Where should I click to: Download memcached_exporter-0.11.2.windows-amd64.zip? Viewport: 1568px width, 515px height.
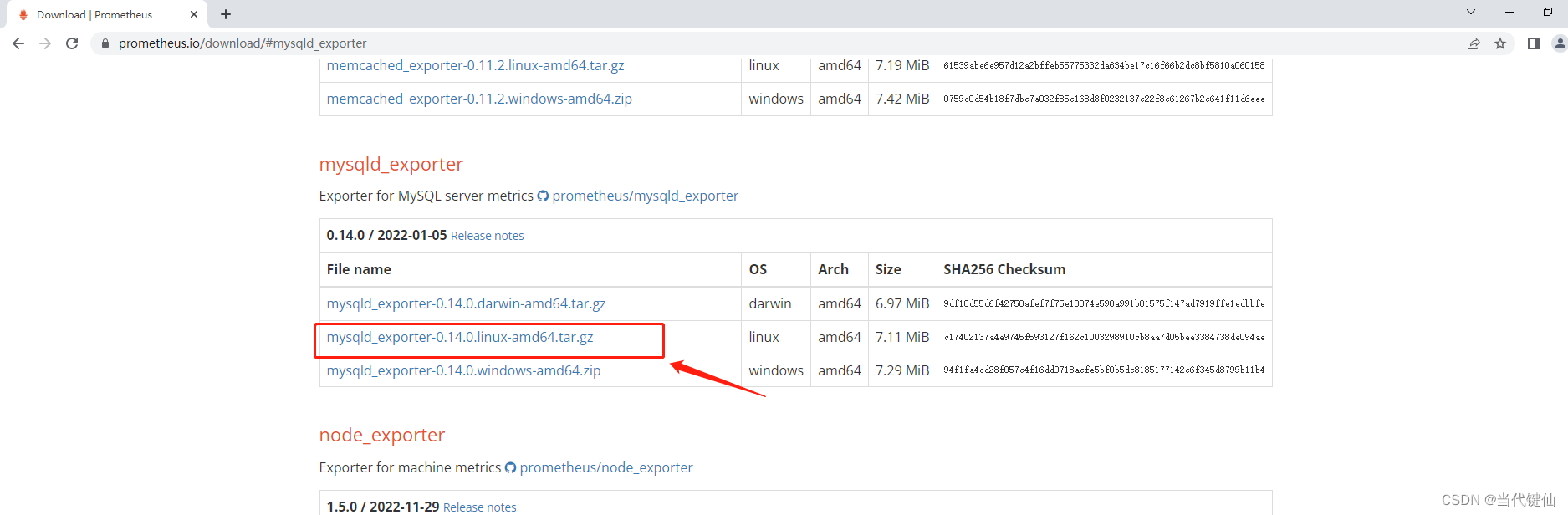click(x=479, y=99)
